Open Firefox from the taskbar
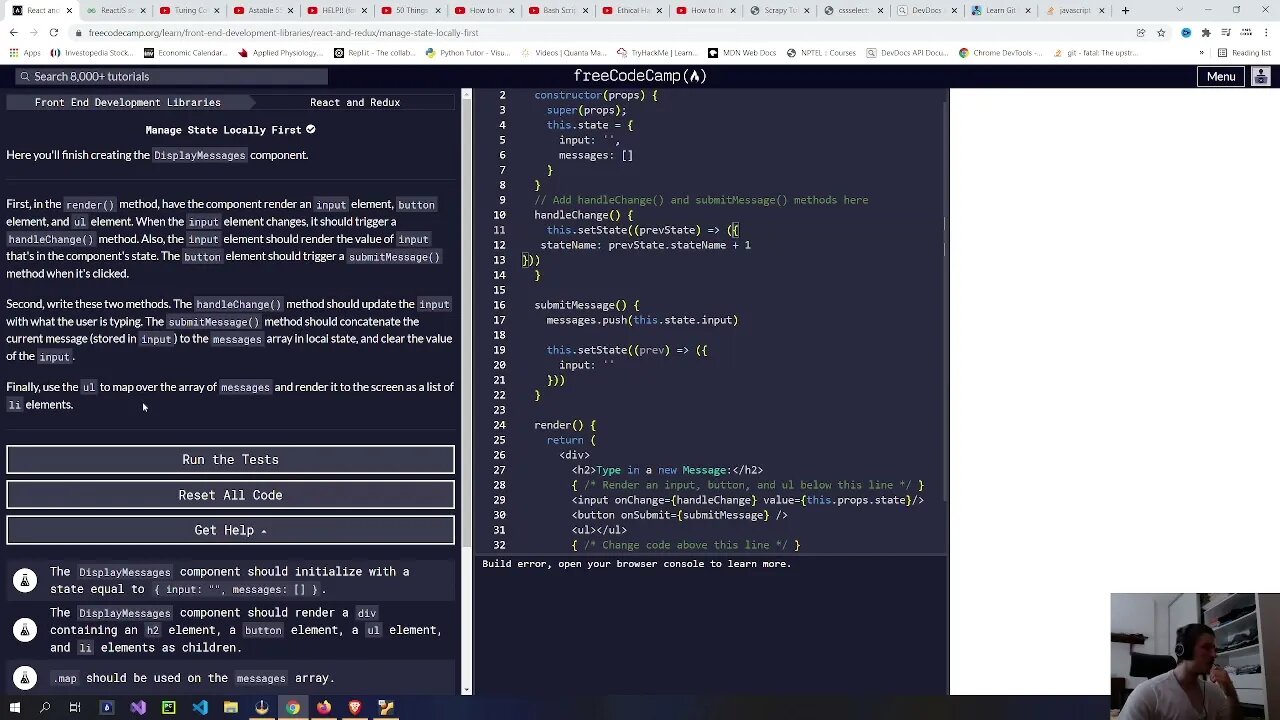Image resolution: width=1280 pixels, height=720 pixels. (x=324, y=708)
